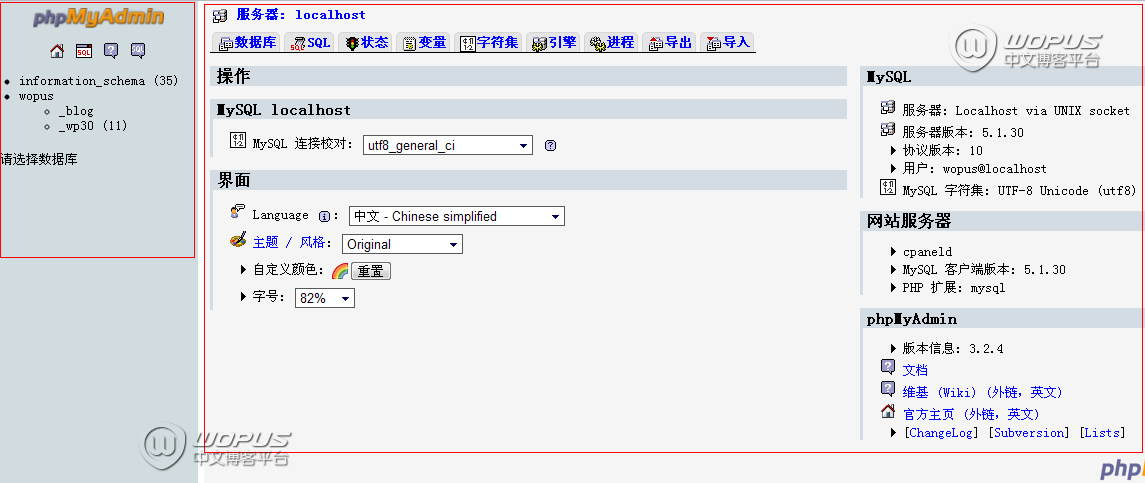Open the 字符集 (Charsets) tab
The width and height of the screenshot is (1145, 483).
pyautogui.click(x=489, y=42)
